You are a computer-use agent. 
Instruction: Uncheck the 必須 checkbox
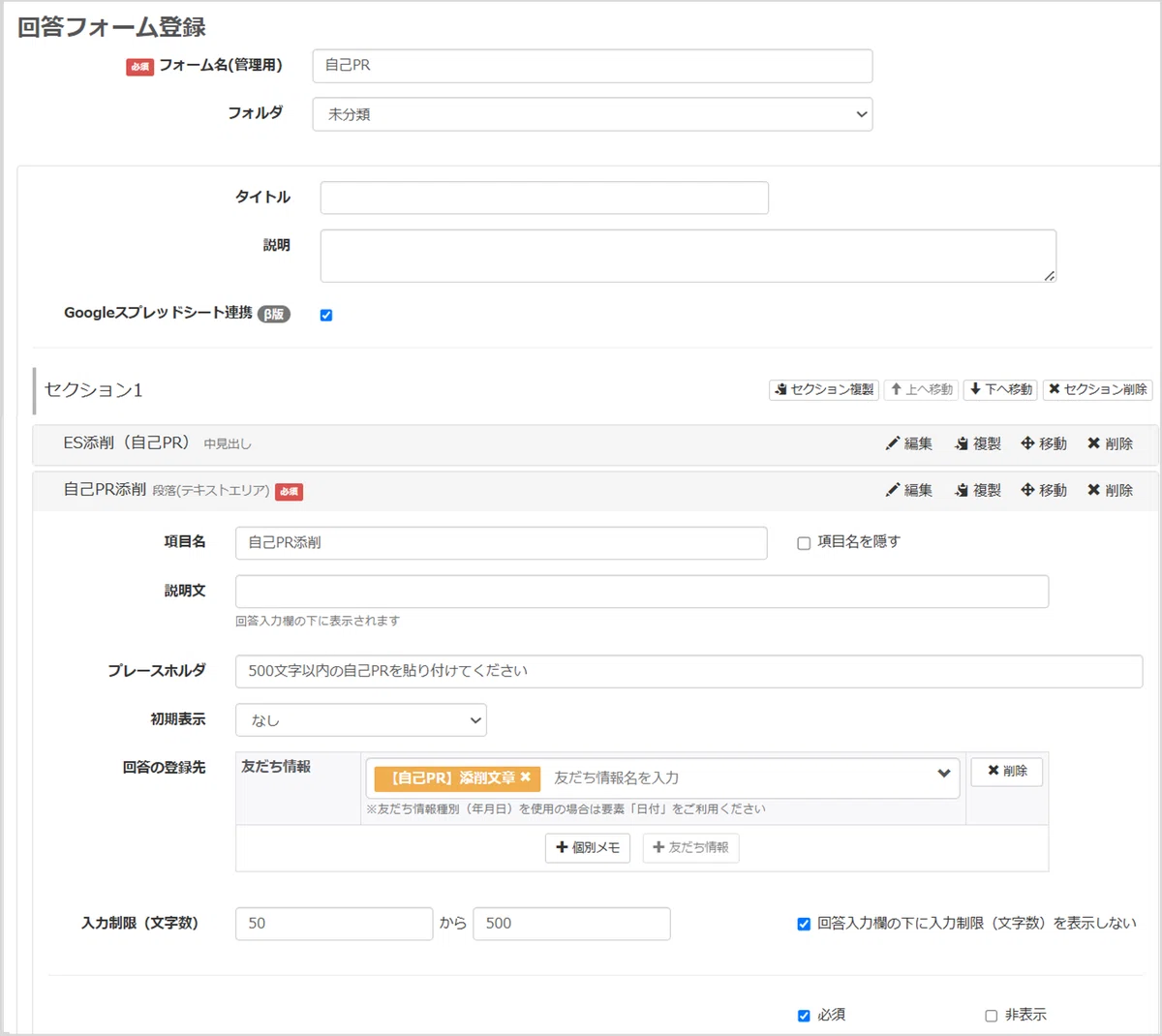804,1016
